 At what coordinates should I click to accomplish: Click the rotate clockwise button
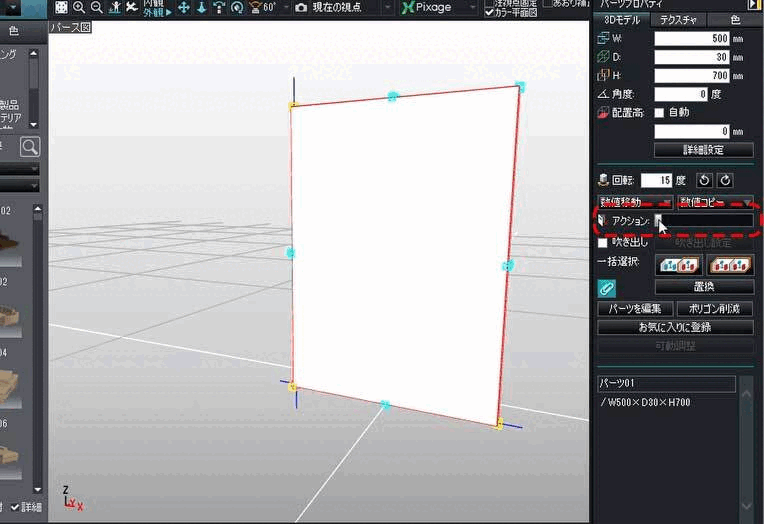point(726,180)
